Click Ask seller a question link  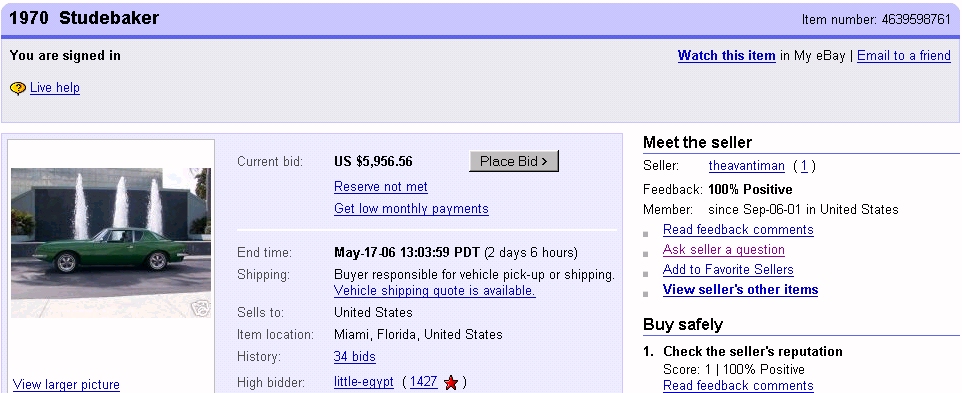point(724,250)
